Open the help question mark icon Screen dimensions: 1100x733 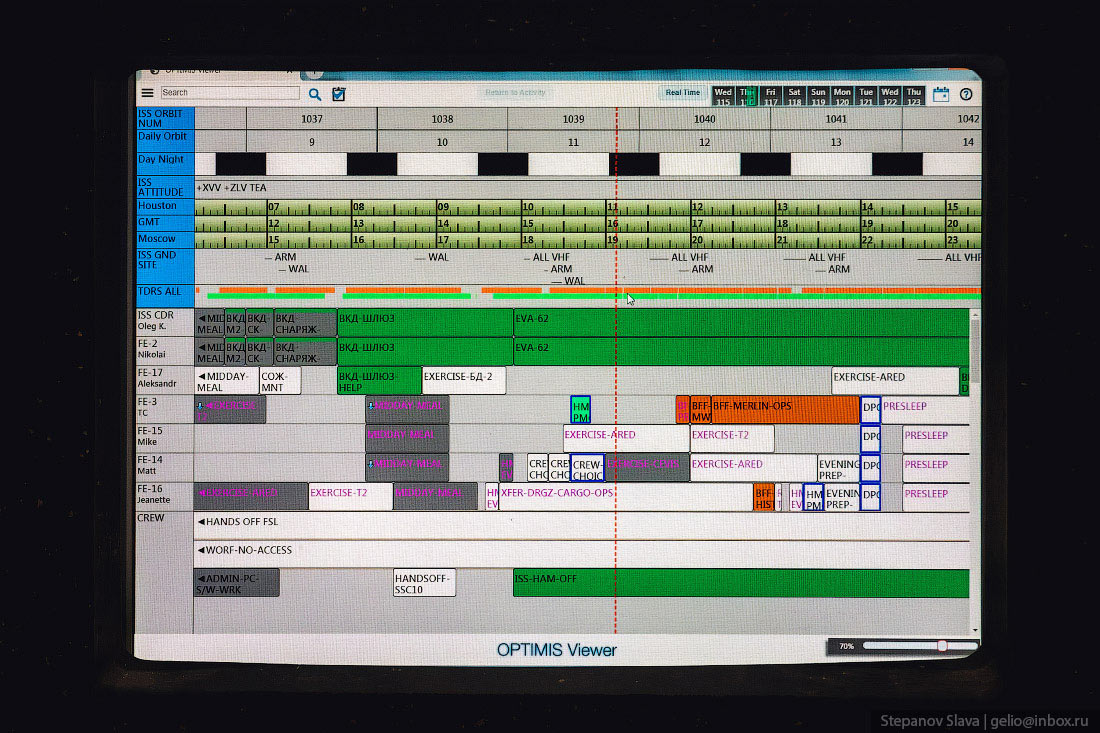966,95
